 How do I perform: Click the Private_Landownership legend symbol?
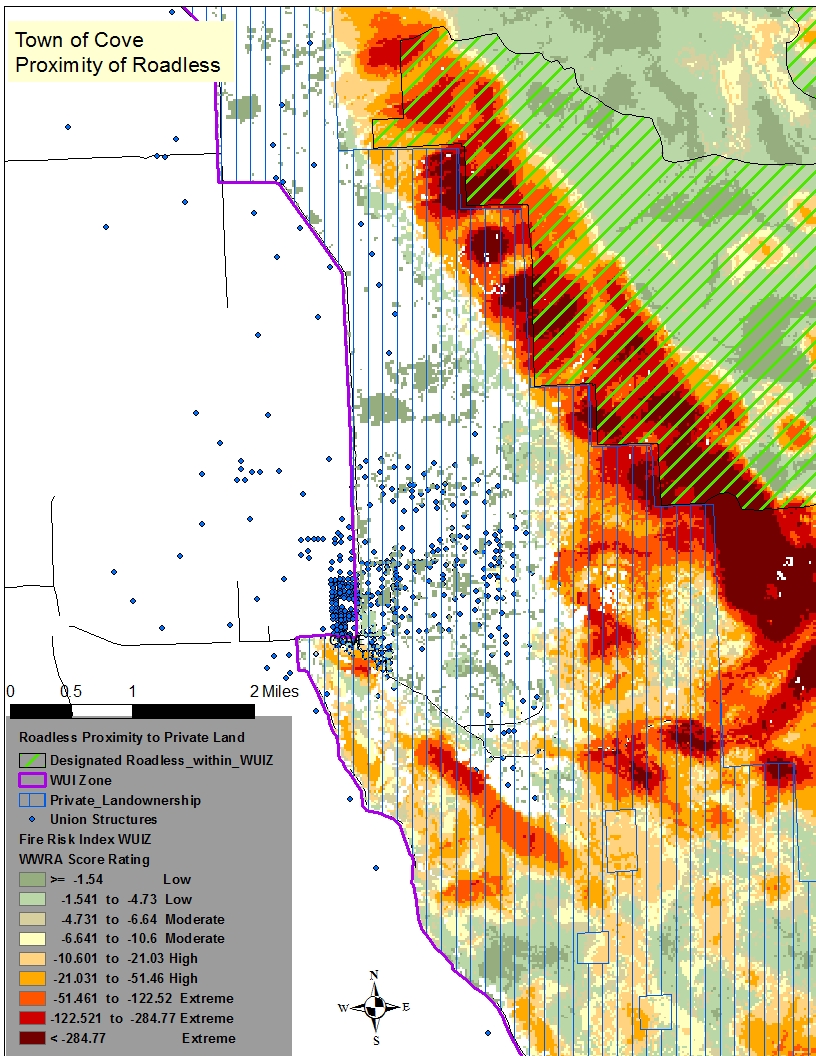click(32, 800)
